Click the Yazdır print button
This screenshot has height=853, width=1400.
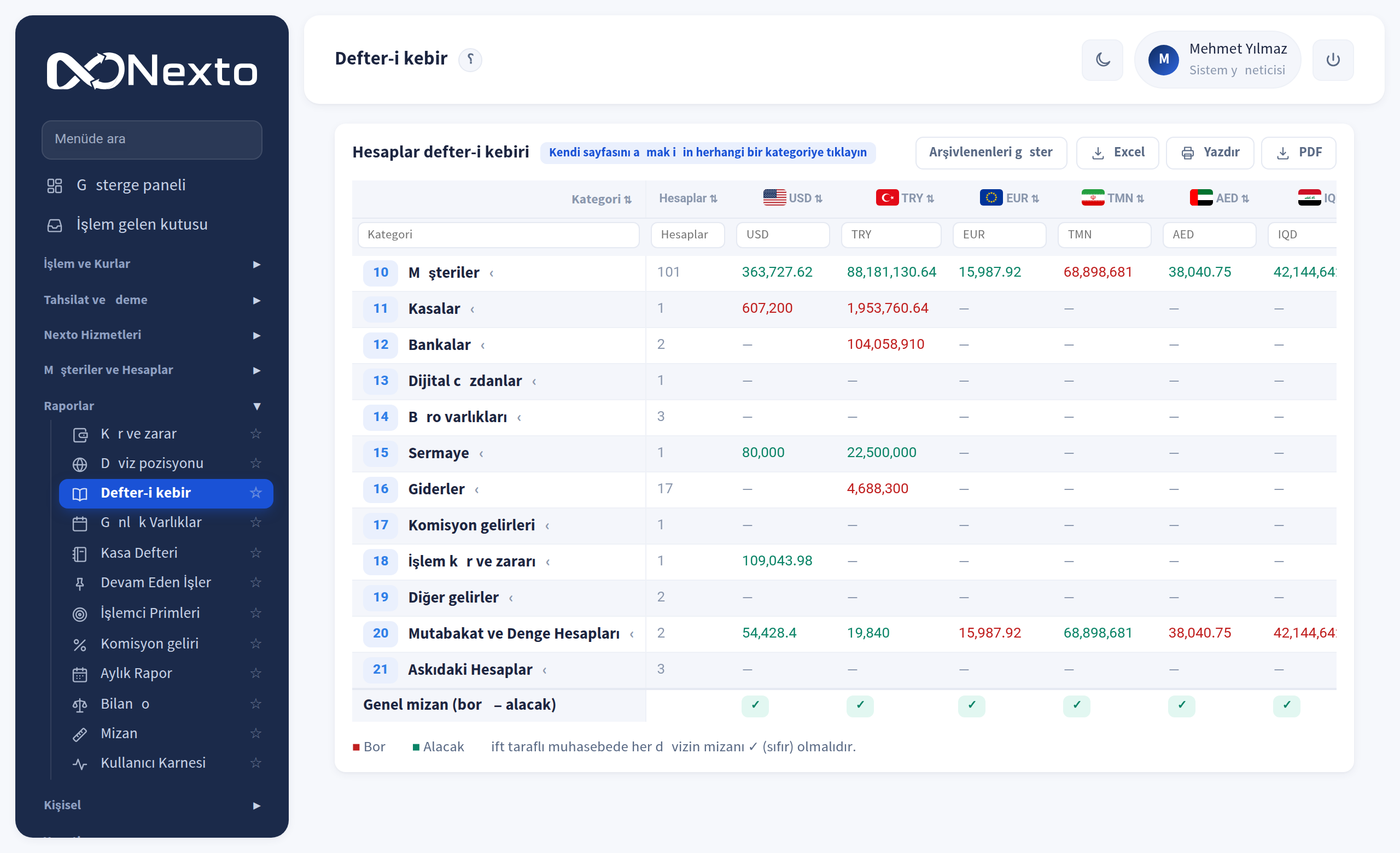click(1210, 153)
